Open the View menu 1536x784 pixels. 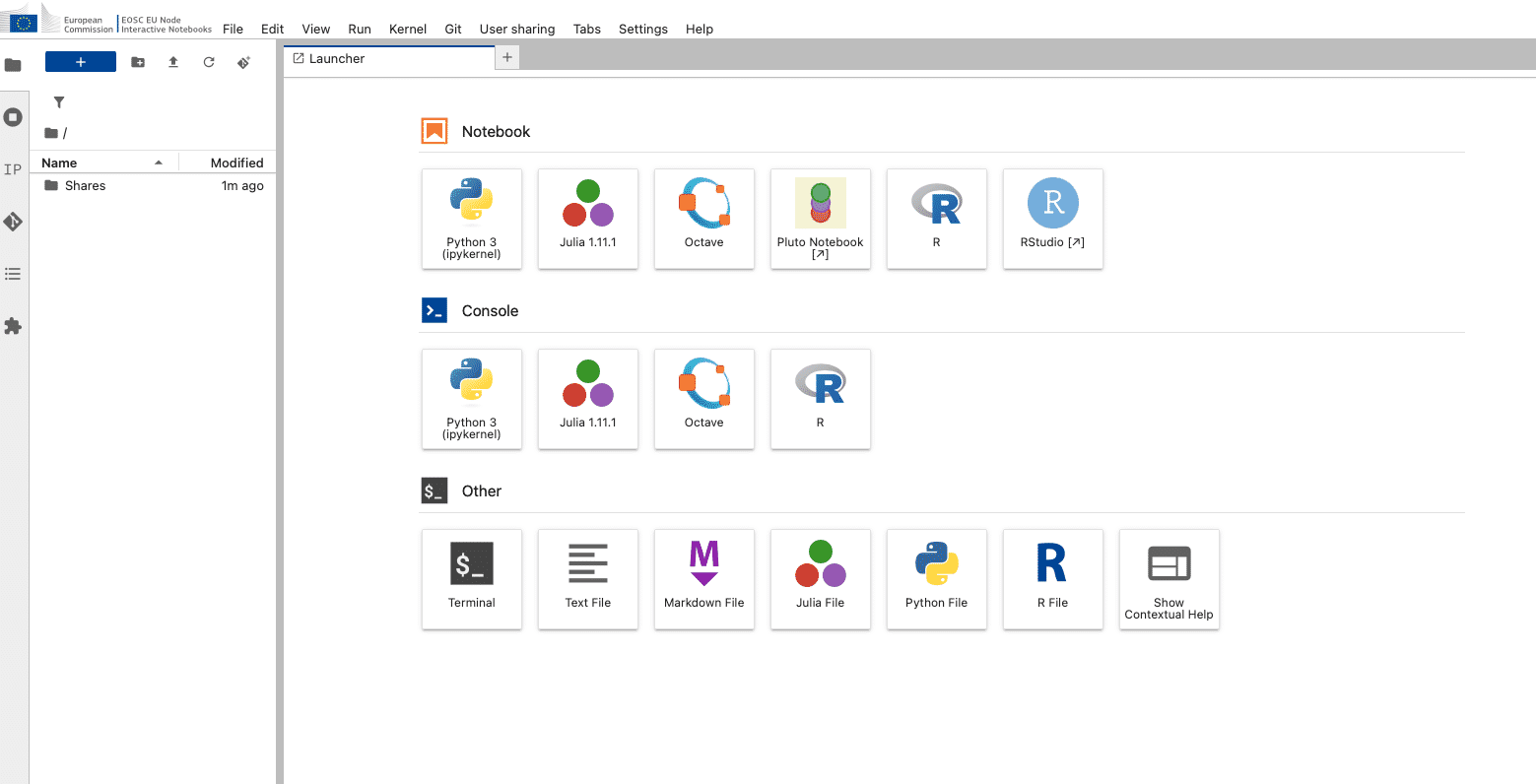(x=316, y=29)
